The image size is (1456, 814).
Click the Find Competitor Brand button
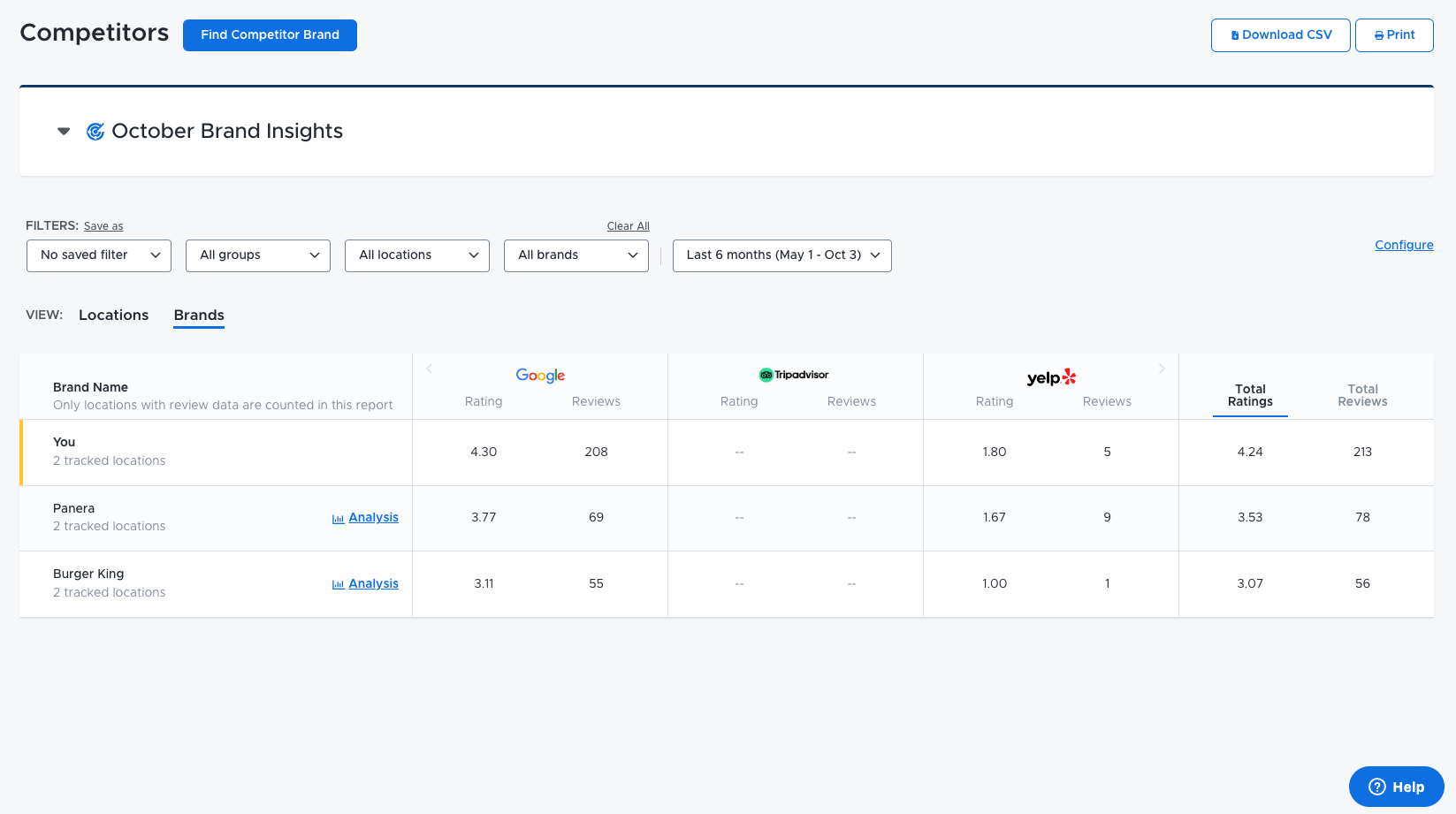coord(270,35)
